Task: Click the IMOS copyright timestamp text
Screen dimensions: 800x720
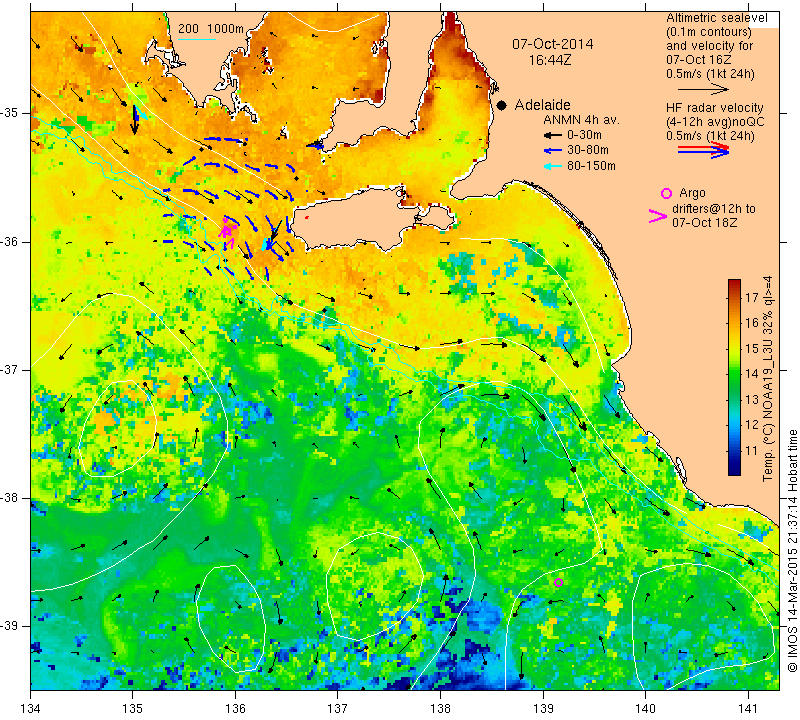Action: (792, 550)
